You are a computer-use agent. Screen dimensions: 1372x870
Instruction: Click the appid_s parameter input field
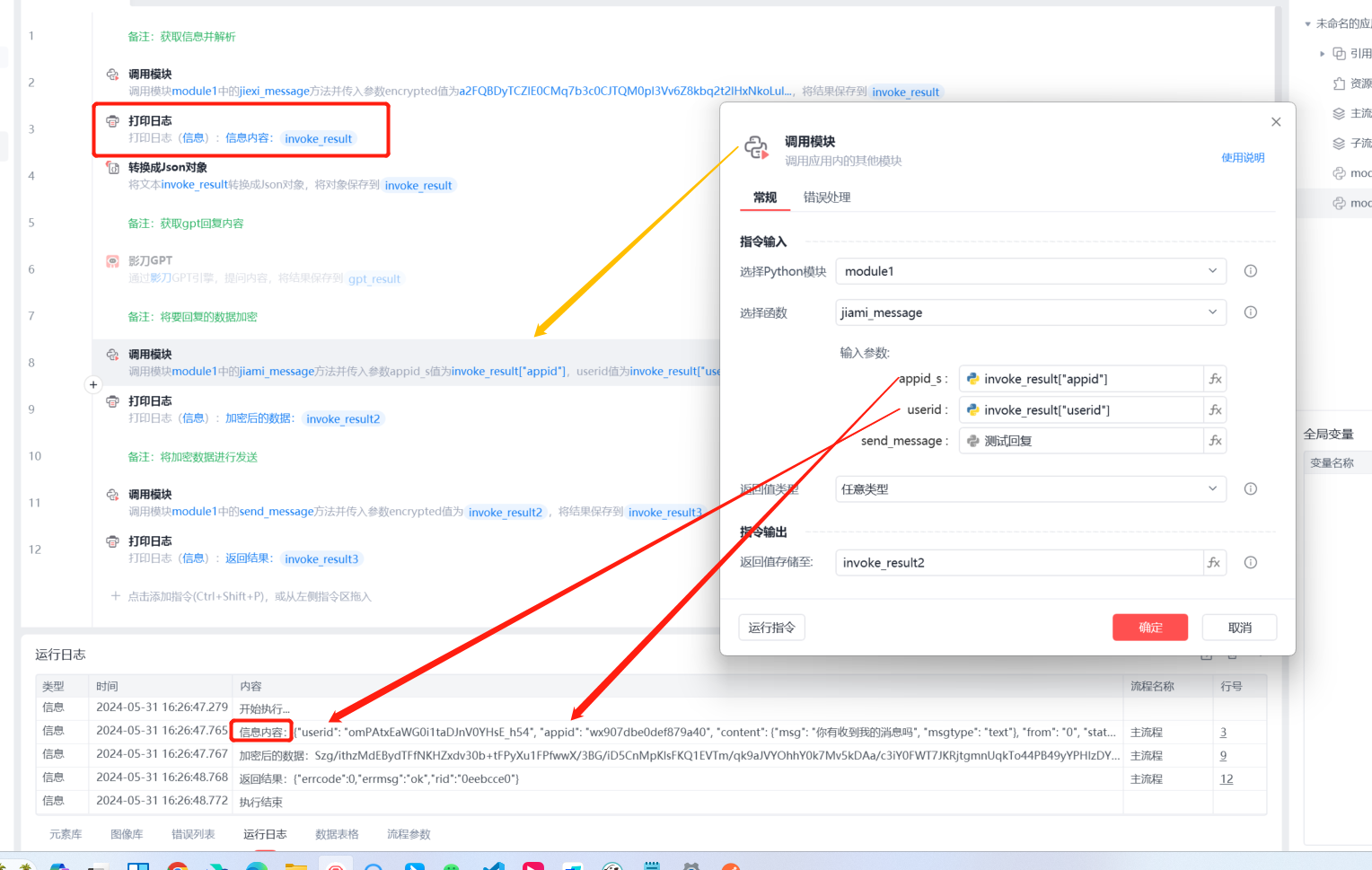point(1081,379)
